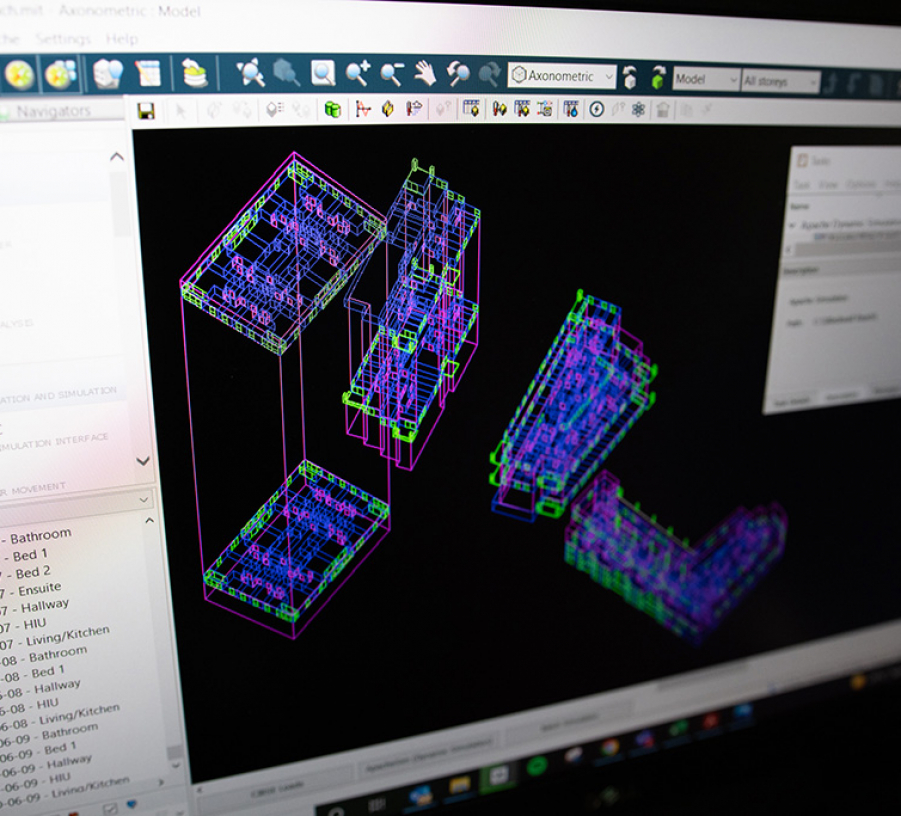This screenshot has width=901, height=816.
Task: Open the building light bulb tool
Action: tap(109, 74)
